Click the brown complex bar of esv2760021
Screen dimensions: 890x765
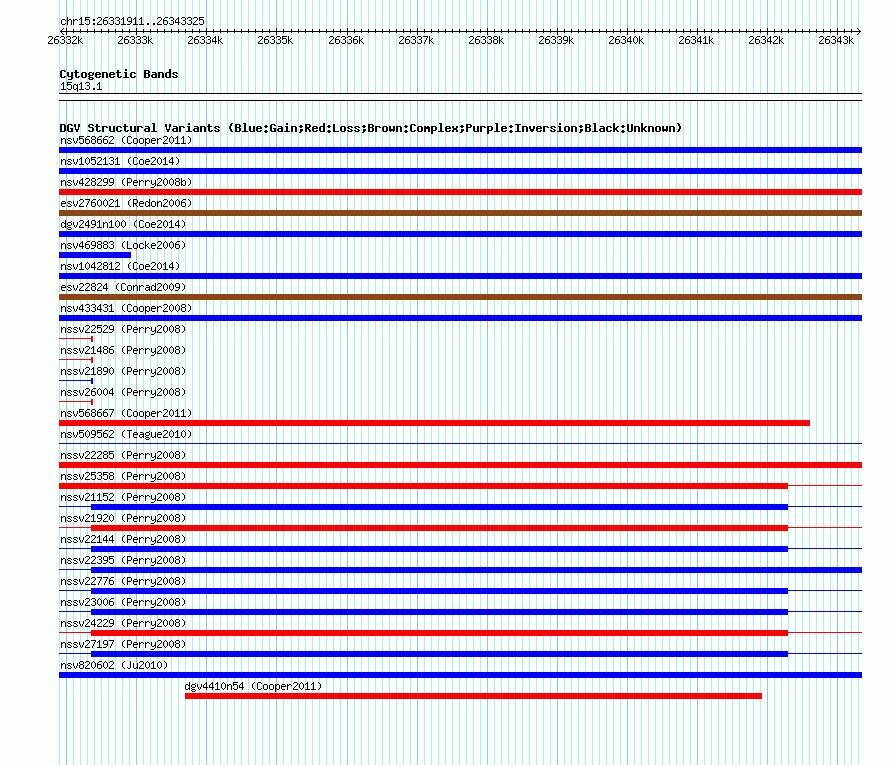pyautogui.click(x=460, y=213)
